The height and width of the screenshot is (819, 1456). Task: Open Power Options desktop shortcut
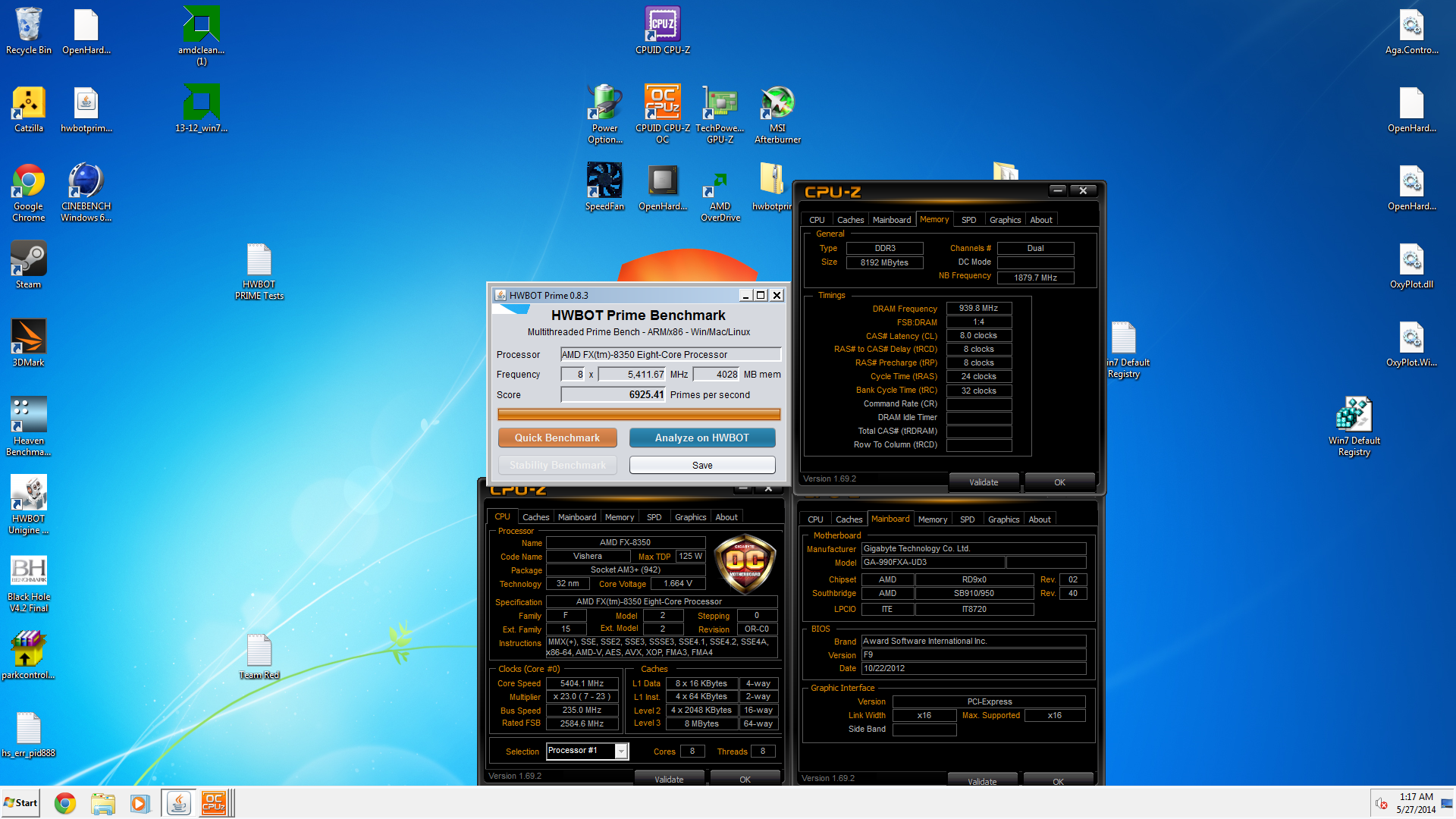click(x=604, y=115)
